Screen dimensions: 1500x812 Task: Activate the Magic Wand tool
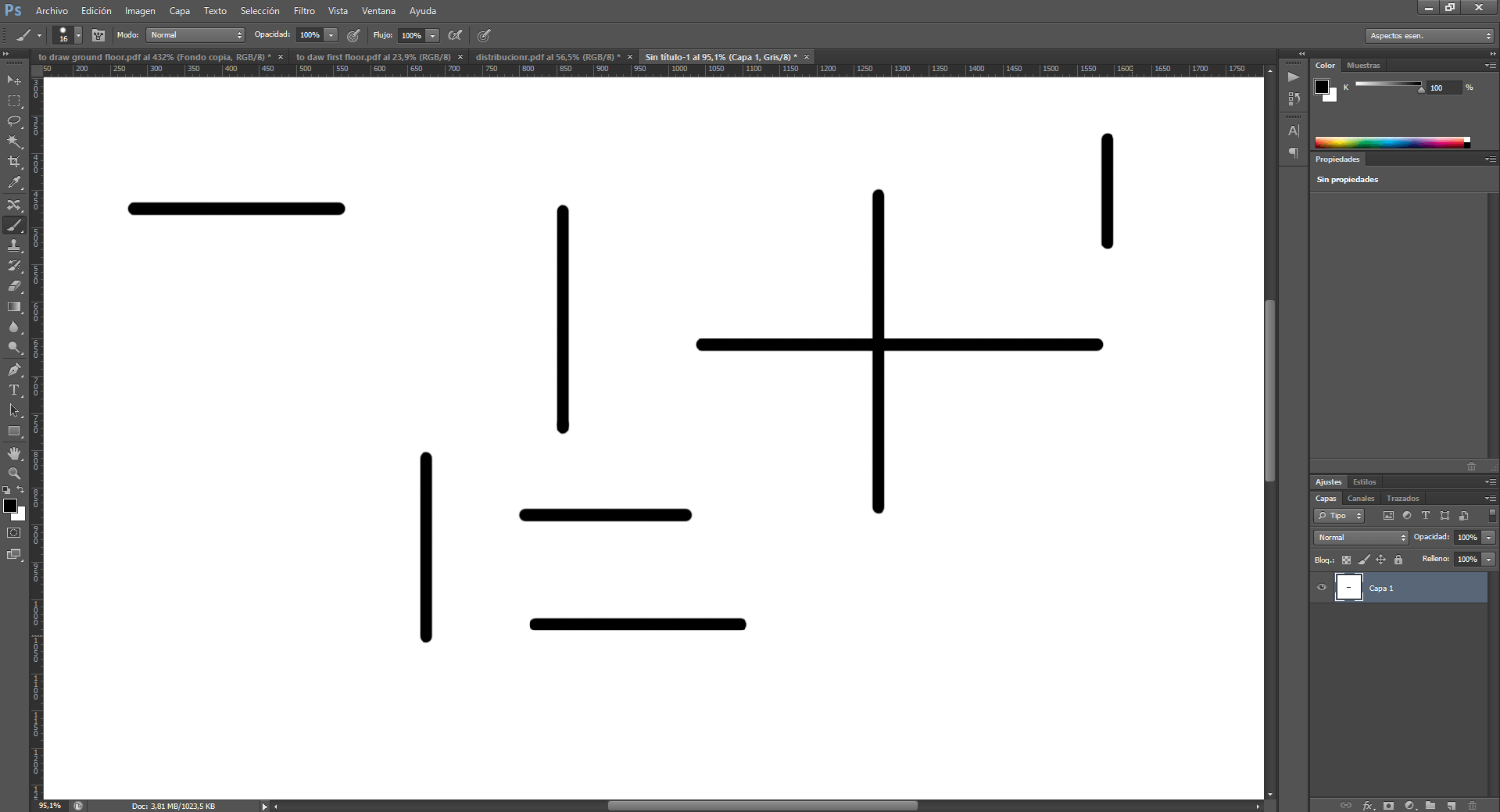pos(14,141)
